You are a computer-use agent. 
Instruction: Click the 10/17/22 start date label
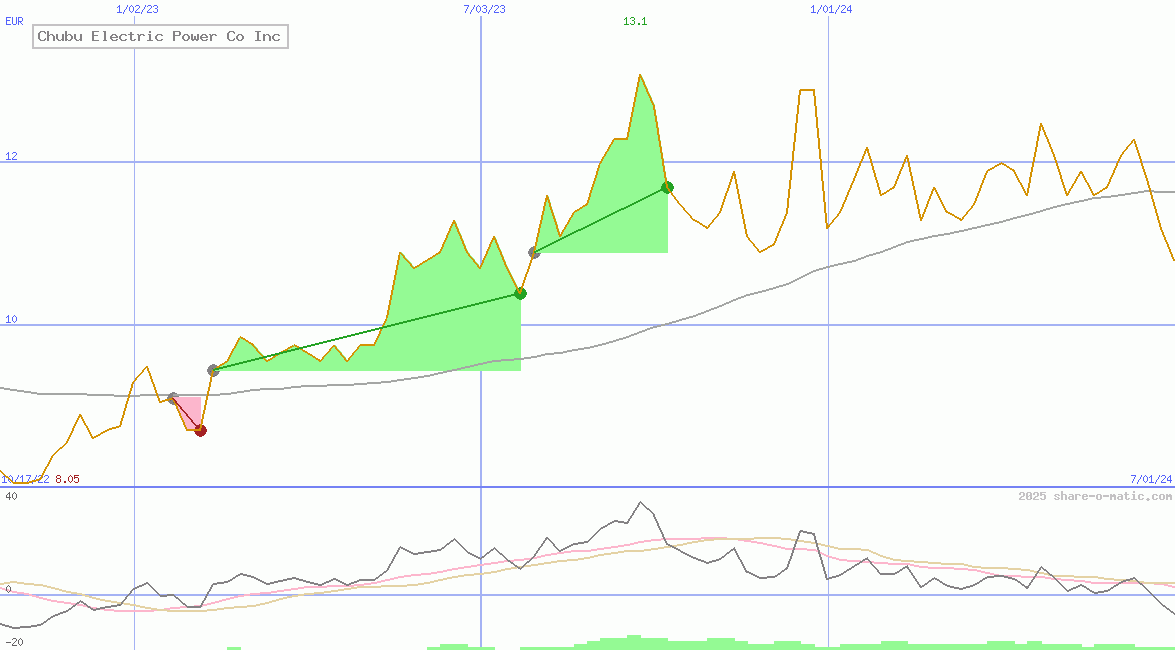click(25, 479)
